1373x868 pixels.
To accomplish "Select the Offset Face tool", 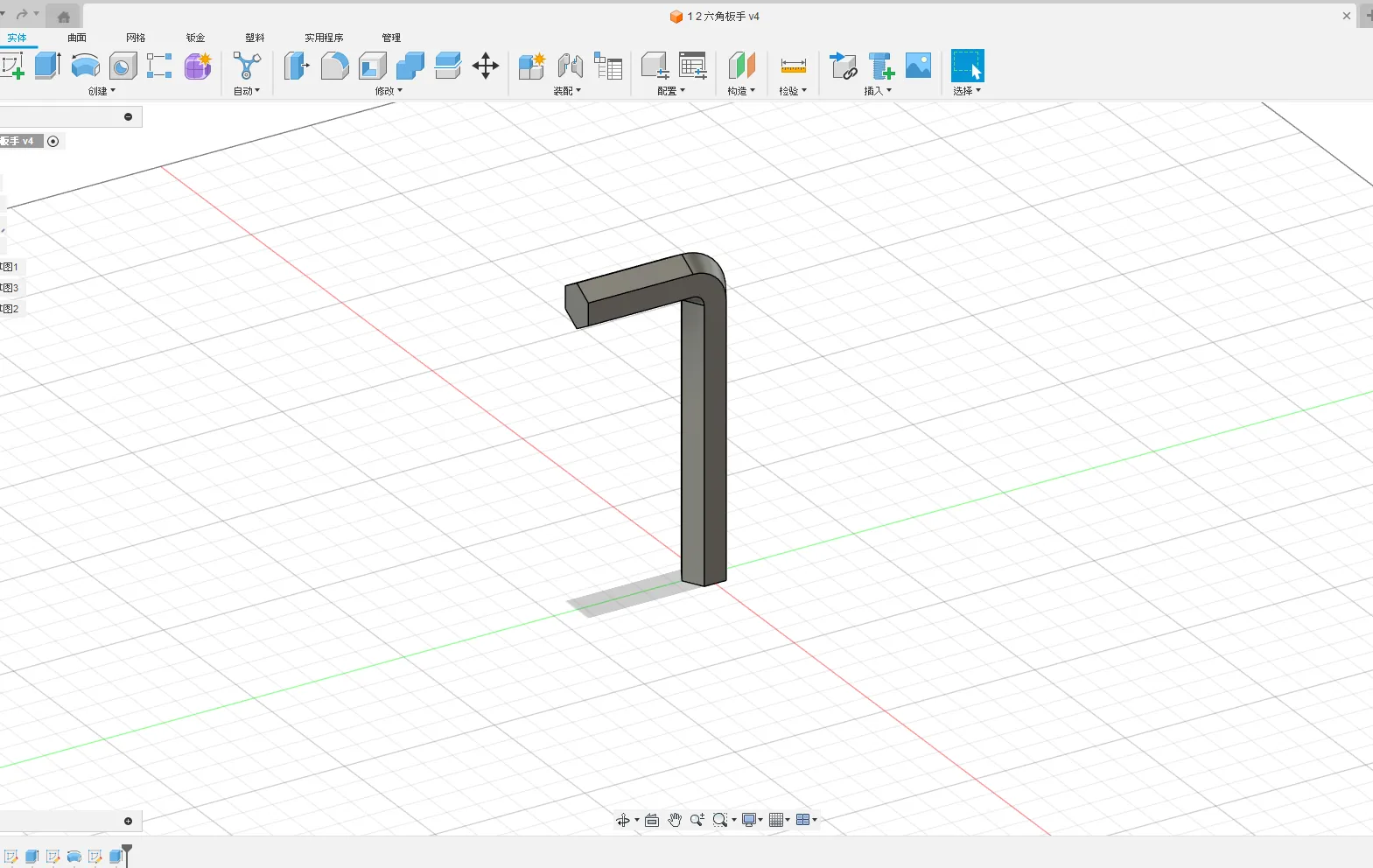I will tap(448, 66).
